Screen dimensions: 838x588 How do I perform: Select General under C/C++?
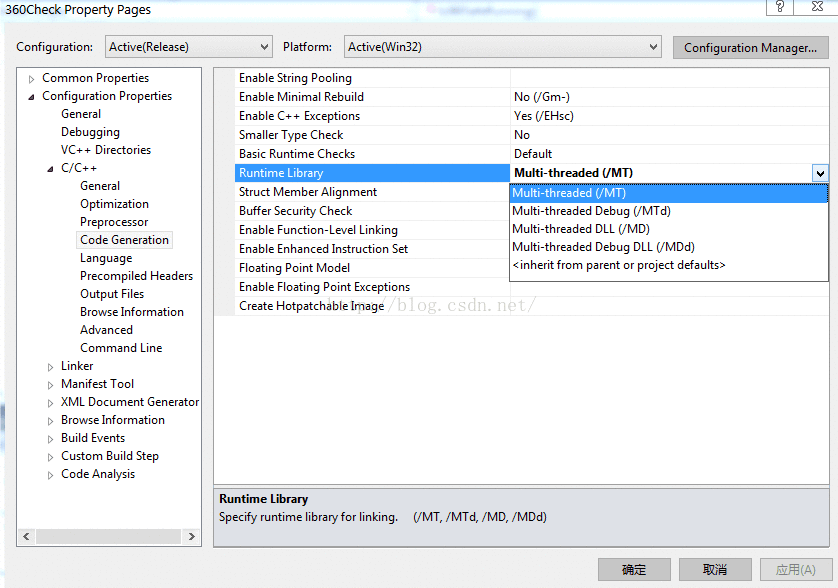tap(100, 185)
